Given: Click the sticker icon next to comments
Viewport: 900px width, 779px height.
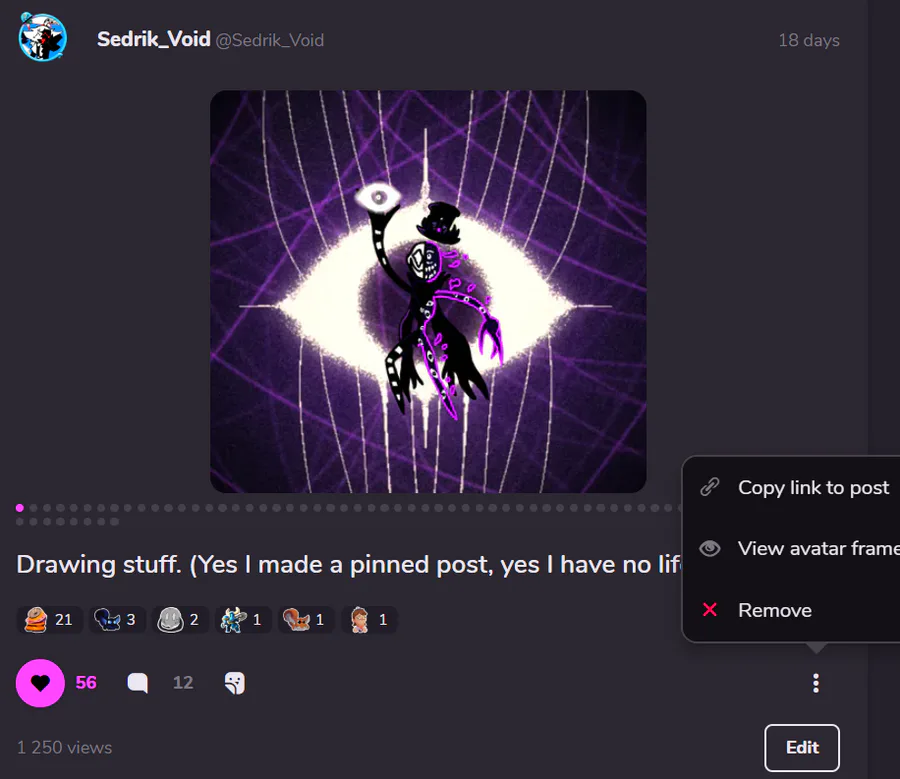Looking at the screenshot, I should click(234, 683).
